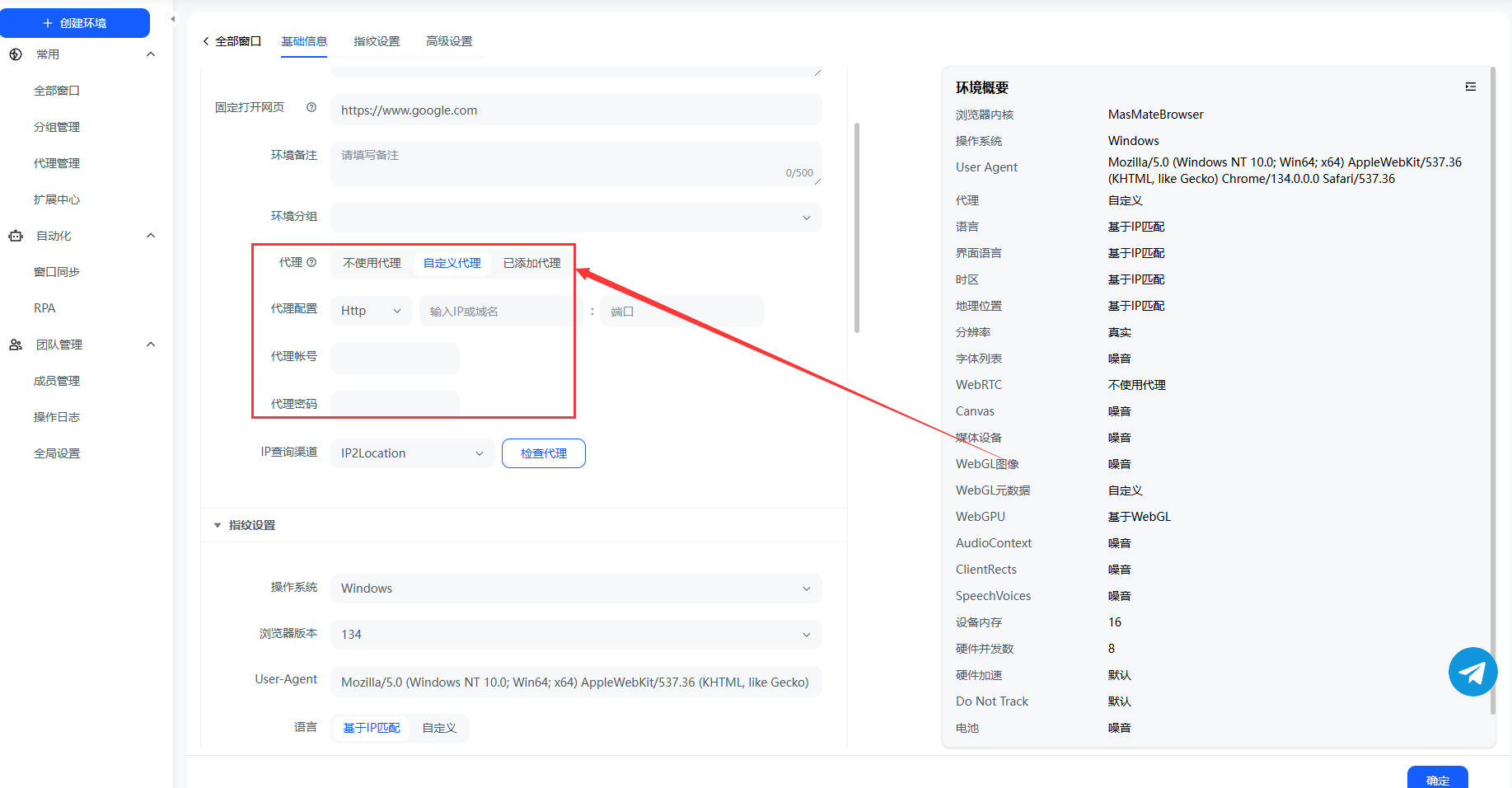
Task: Click the 团队管理 people icon in sidebar
Action: [x=16, y=345]
